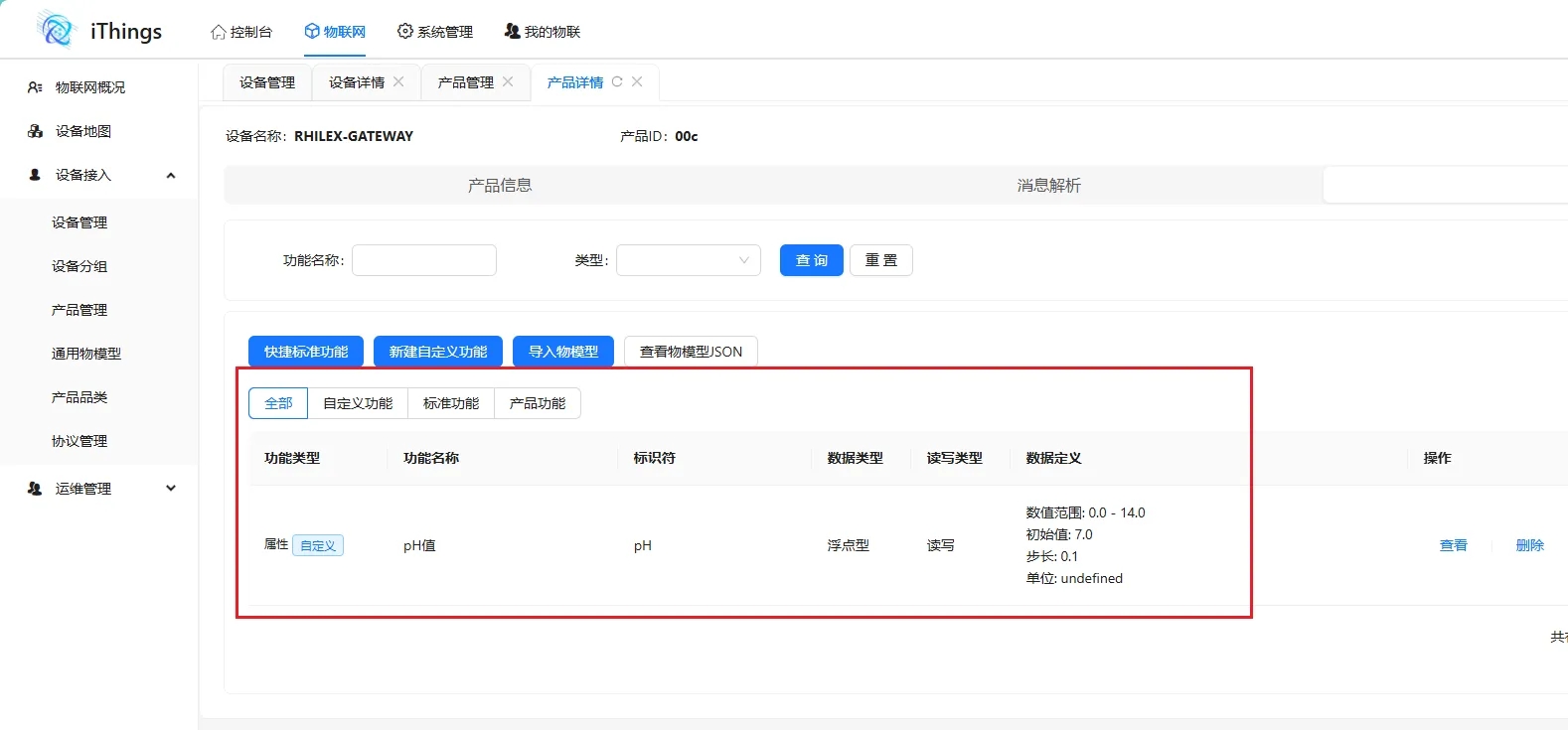1568x730 pixels.
Task: Expand the 运维管理 sidebar section
Action: pos(170,489)
